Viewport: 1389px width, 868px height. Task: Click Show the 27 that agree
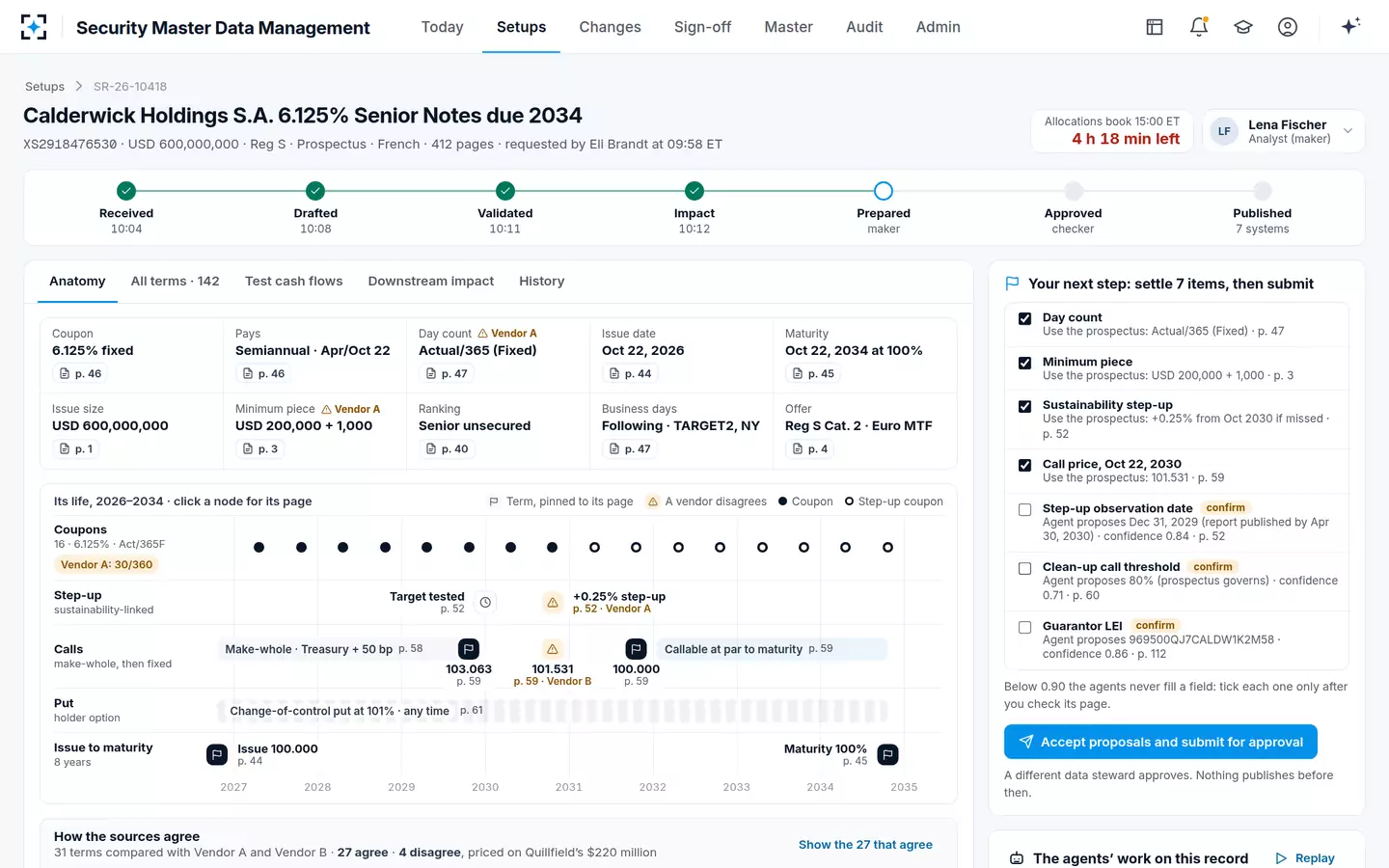pos(865,844)
